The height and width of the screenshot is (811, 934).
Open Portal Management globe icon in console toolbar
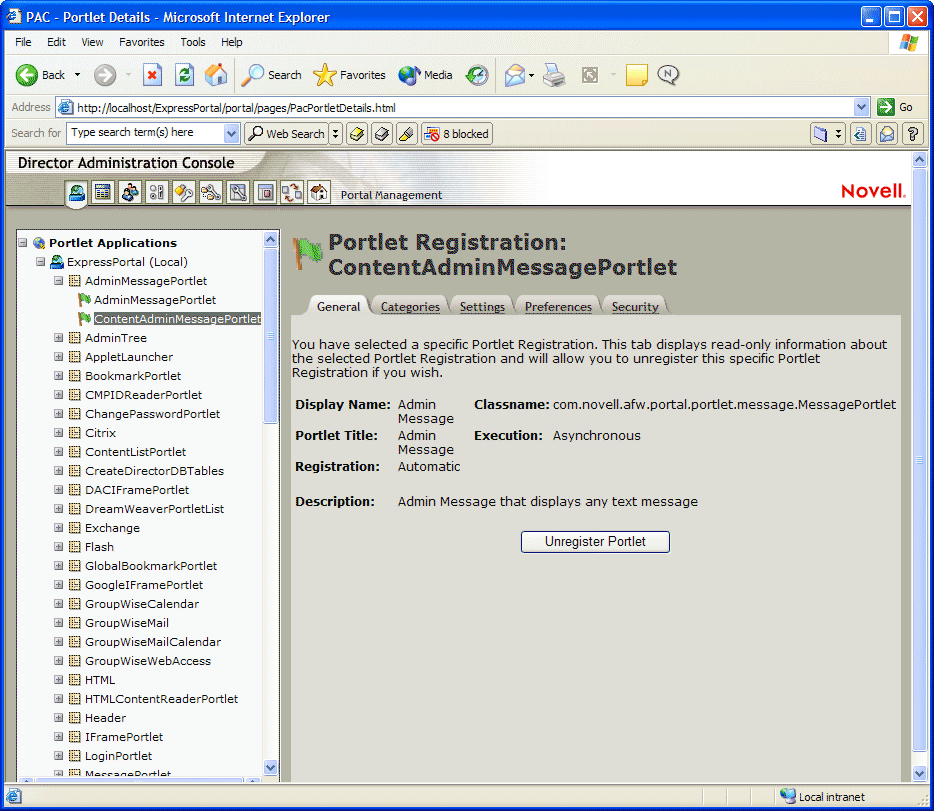(76, 193)
